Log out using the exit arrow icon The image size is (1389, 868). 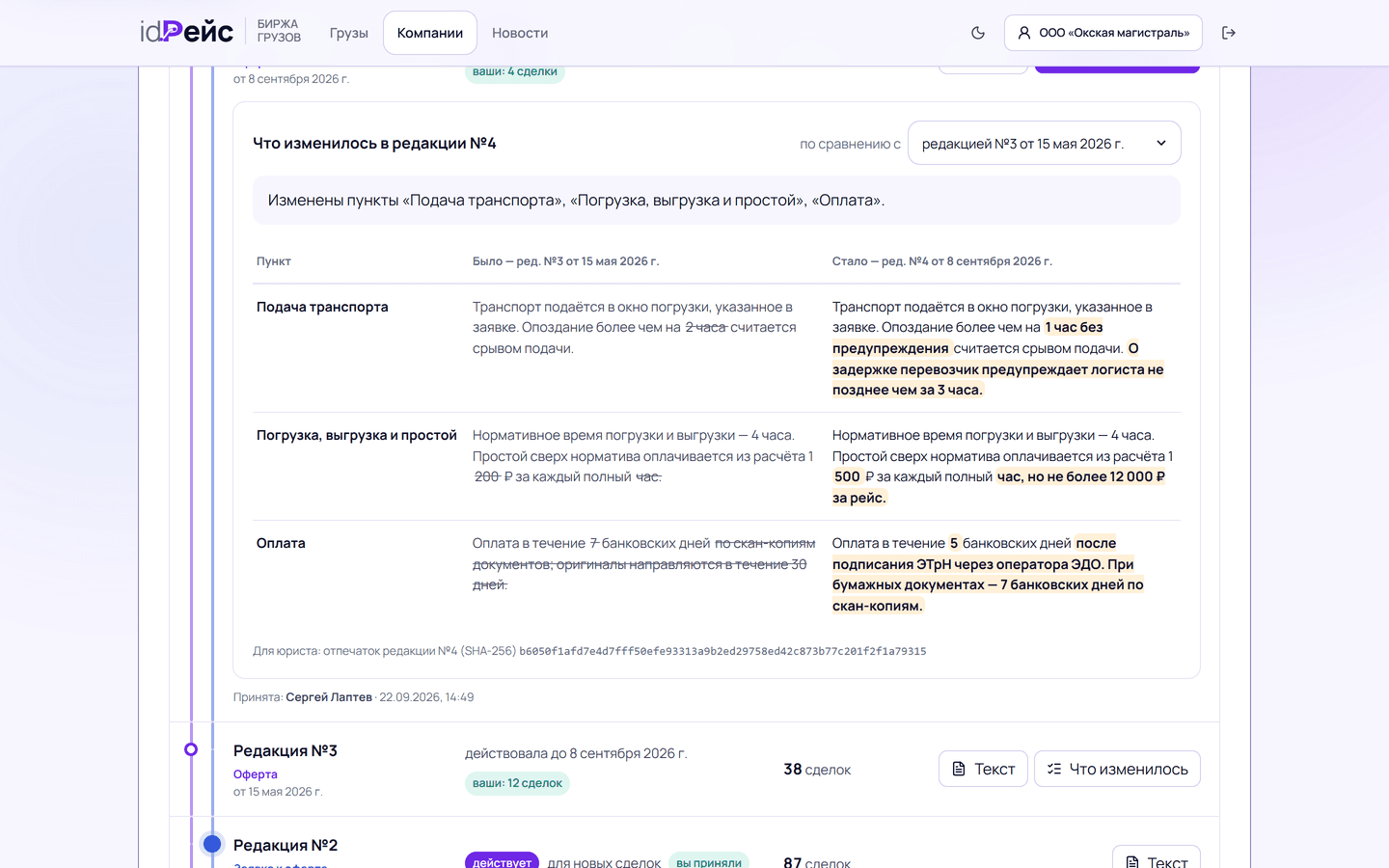[x=1229, y=33]
